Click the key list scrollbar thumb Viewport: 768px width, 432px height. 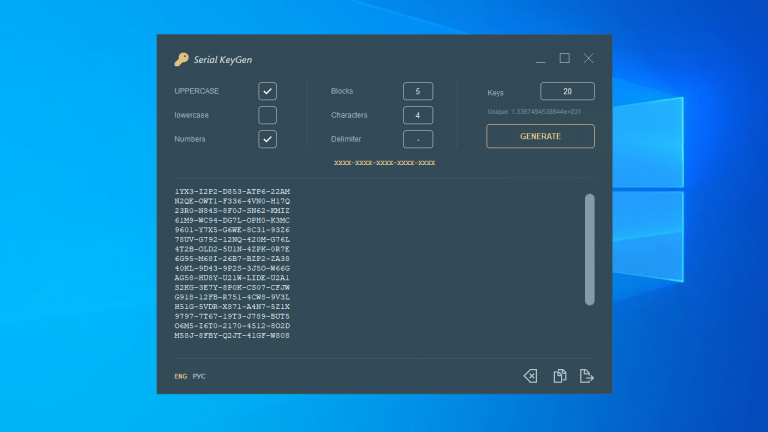coord(590,250)
